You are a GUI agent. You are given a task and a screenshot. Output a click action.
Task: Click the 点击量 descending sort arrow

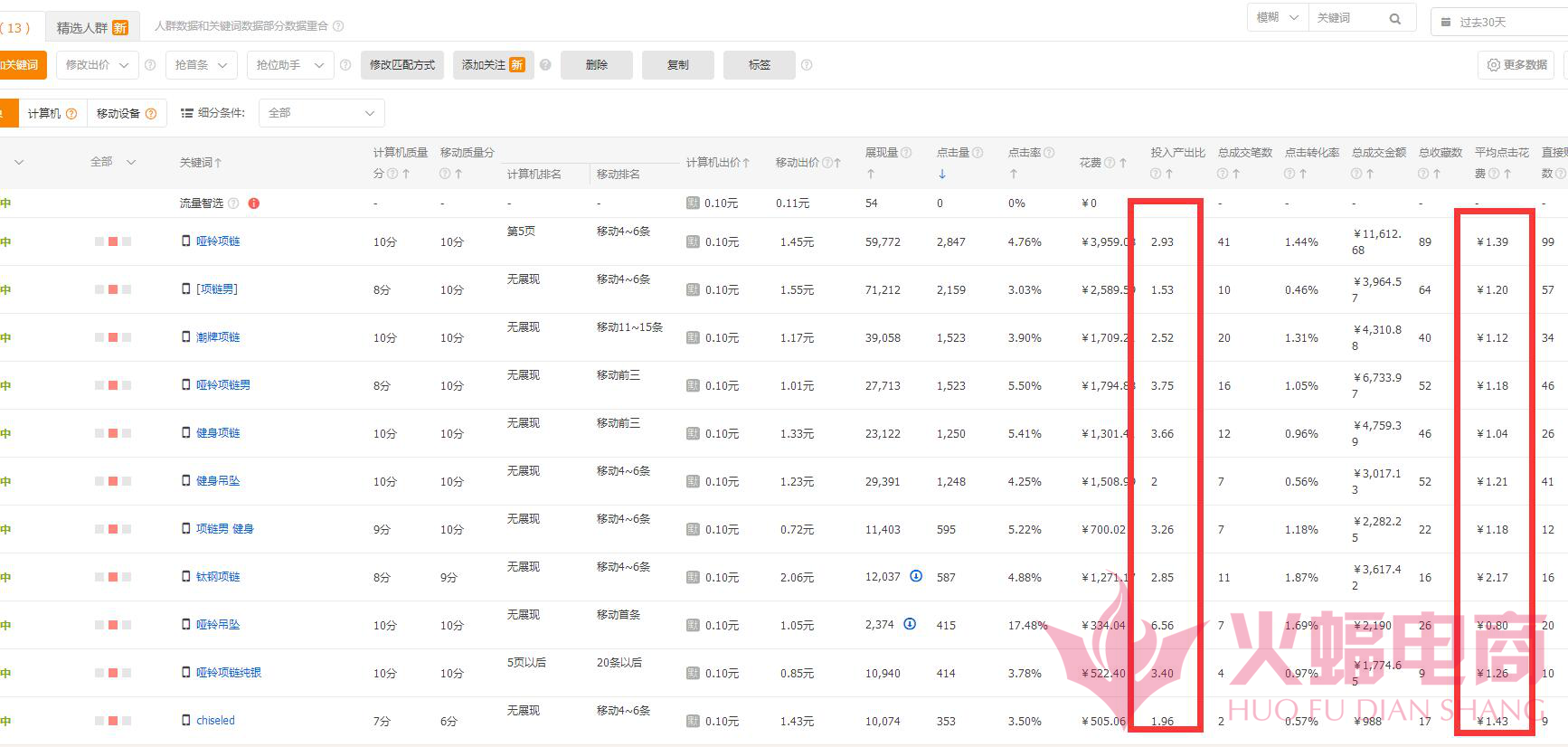[941, 174]
